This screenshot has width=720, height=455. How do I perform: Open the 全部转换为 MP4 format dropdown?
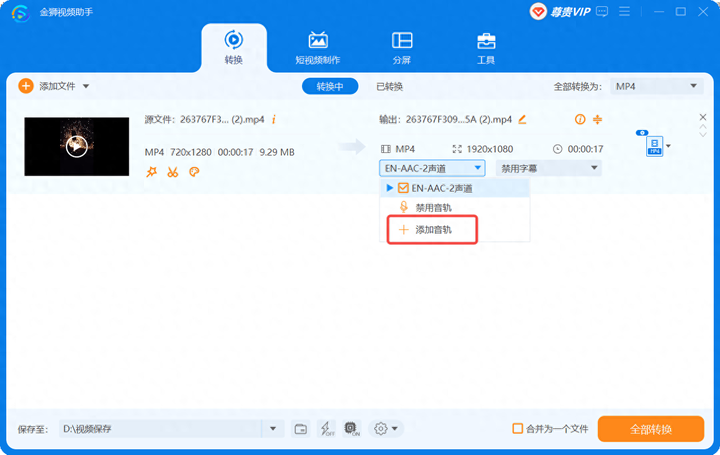[657, 86]
